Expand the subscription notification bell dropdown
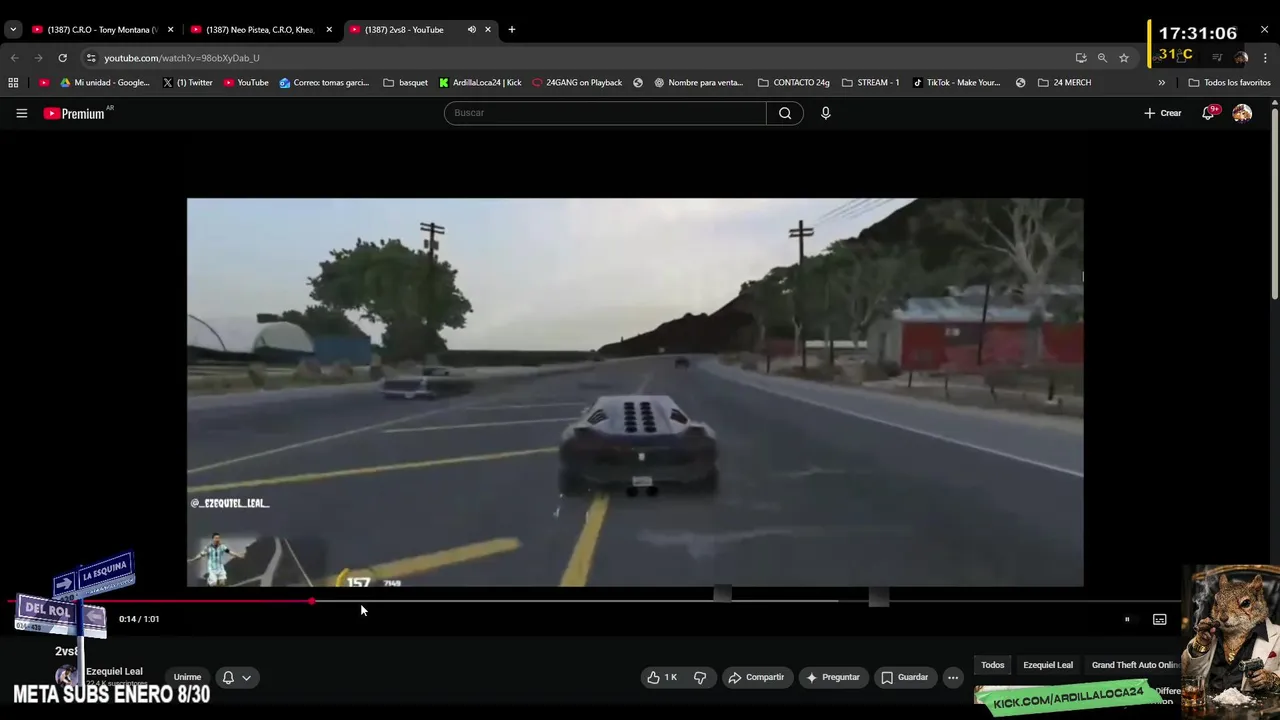The width and height of the screenshot is (1280, 720). (x=236, y=677)
